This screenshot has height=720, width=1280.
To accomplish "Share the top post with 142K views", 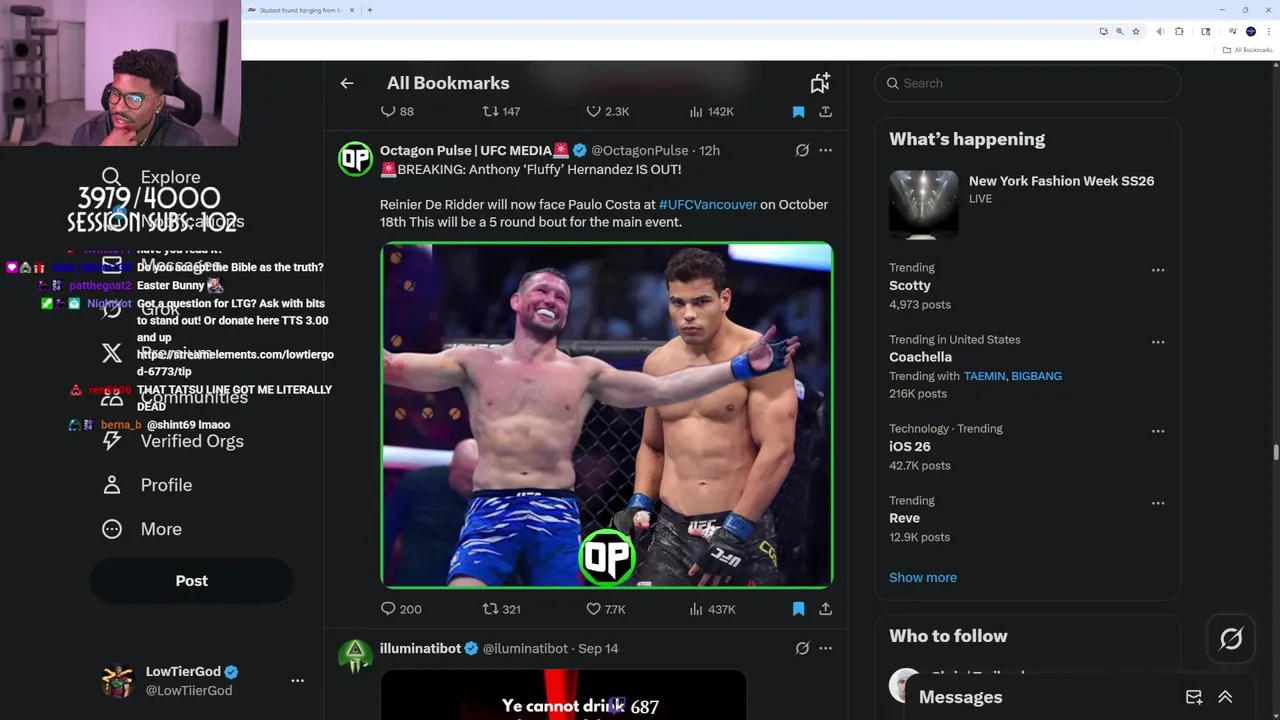I will pos(825,112).
